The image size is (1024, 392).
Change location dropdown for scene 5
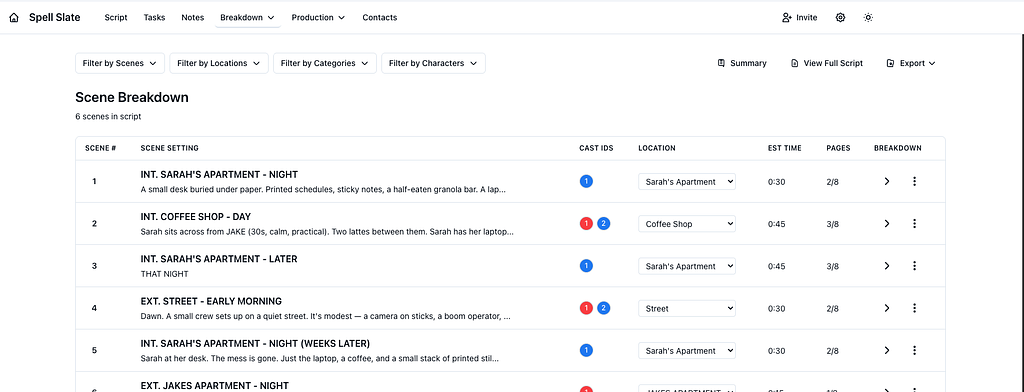[x=686, y=351]
